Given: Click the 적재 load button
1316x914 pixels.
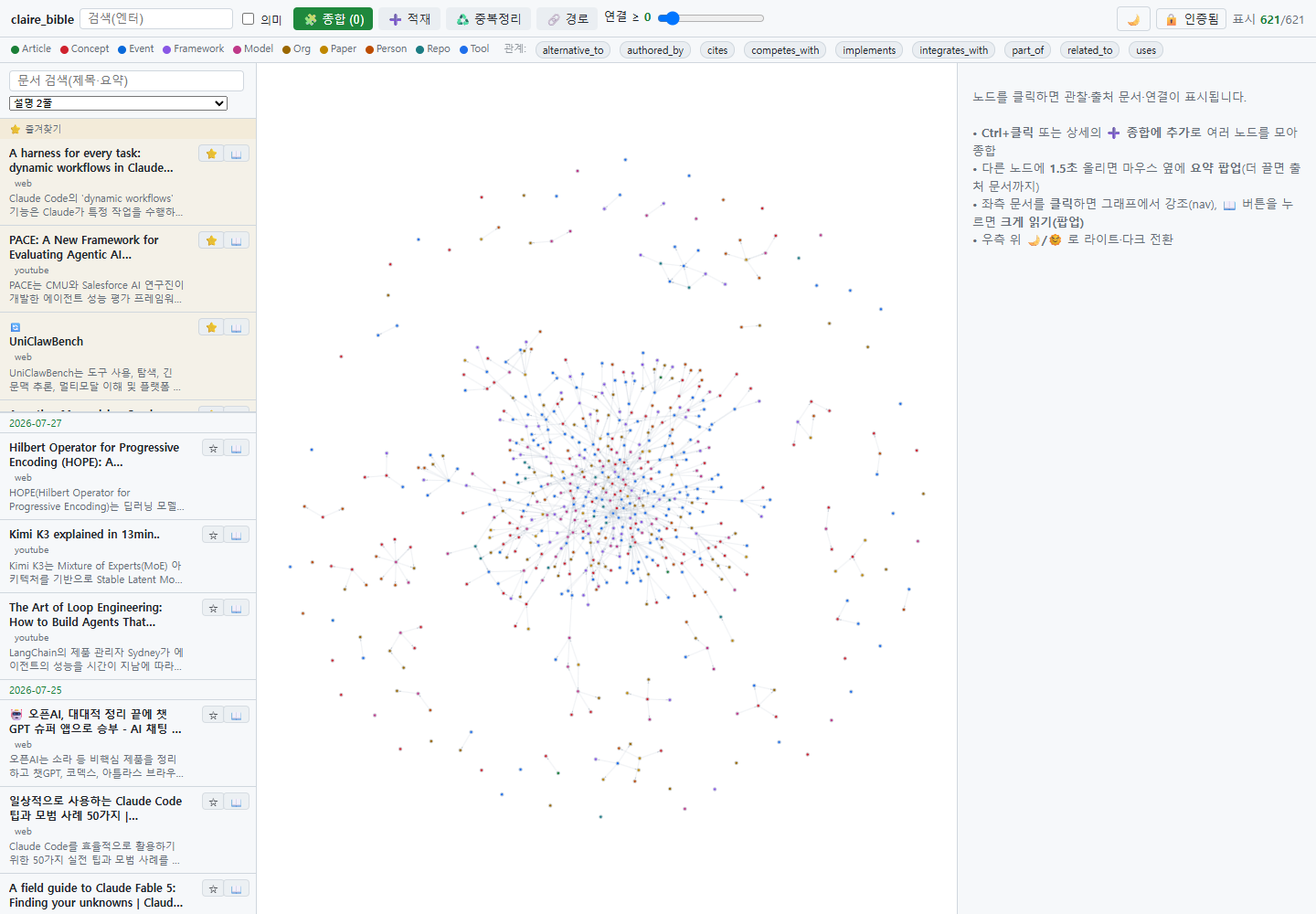Looking at the screenshot, I should tap(409, 19).
